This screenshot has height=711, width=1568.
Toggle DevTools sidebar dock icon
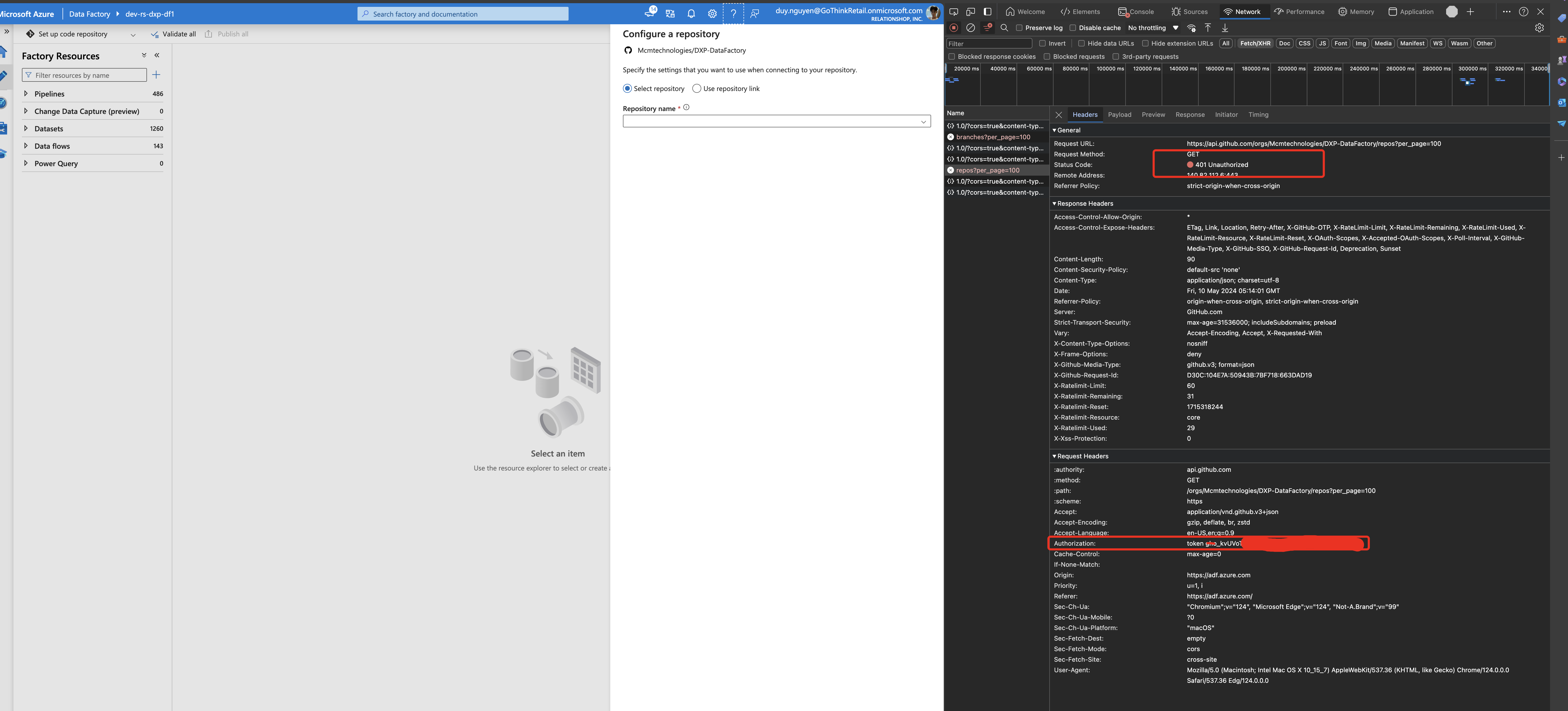(987, 12)
